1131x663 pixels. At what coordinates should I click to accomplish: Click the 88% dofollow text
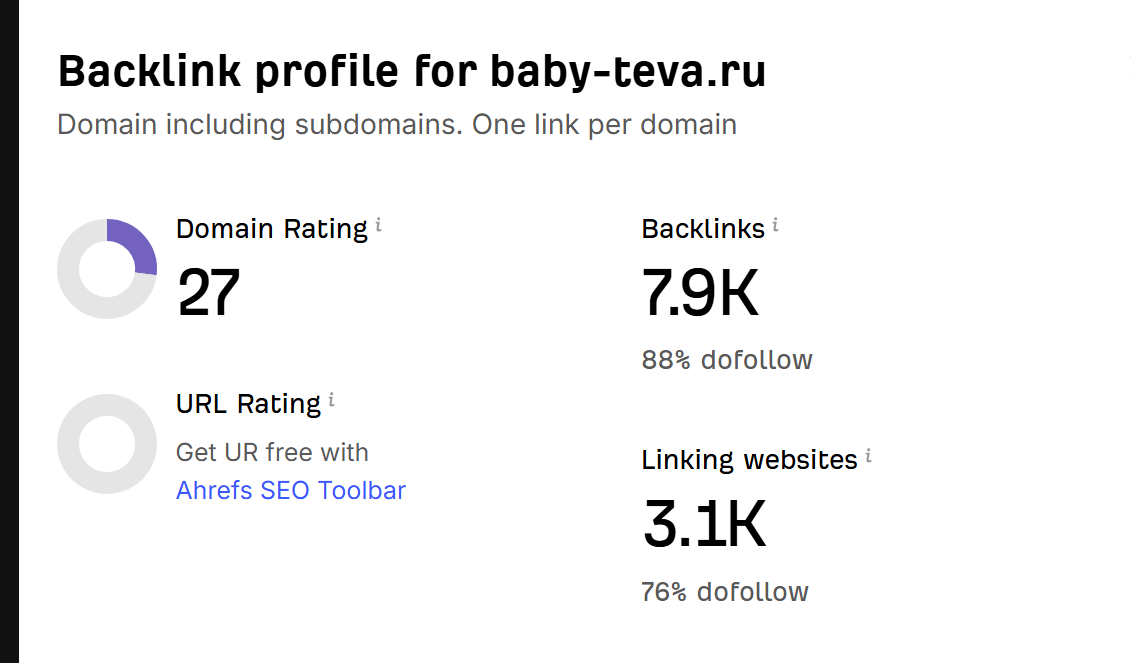click(x=727, y=360)
